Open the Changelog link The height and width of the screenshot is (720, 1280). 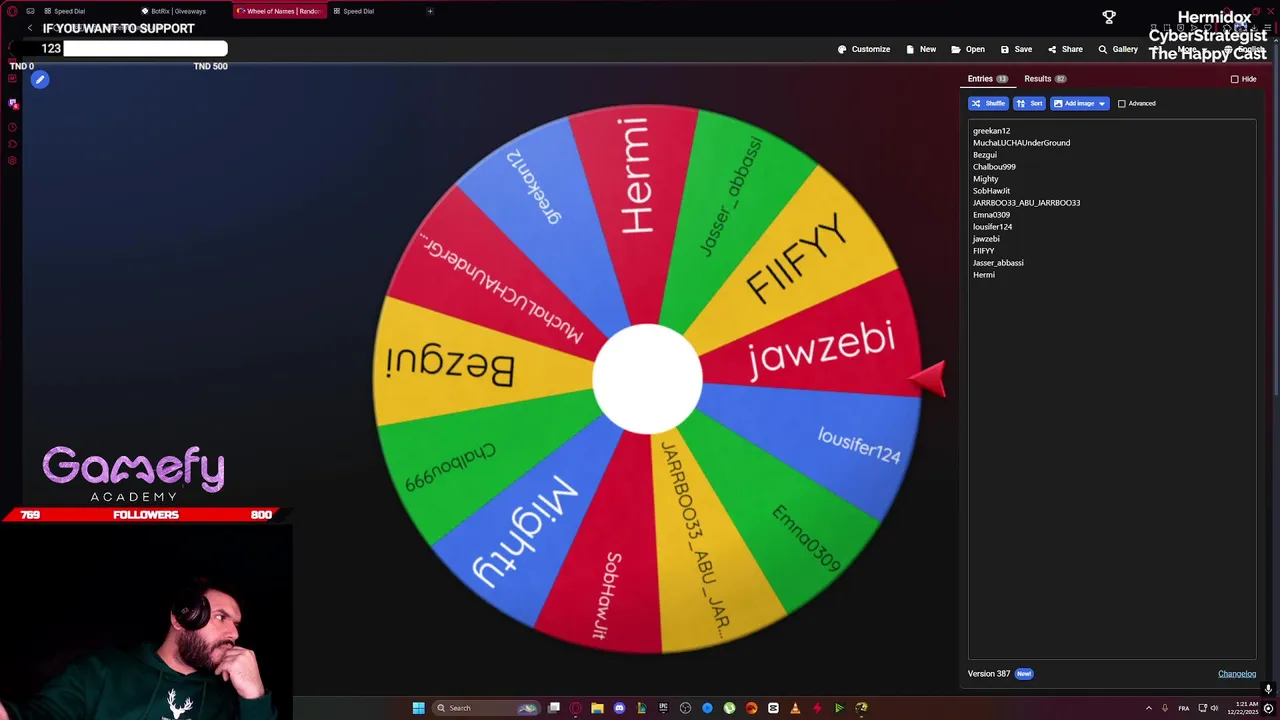(1237, 674)
